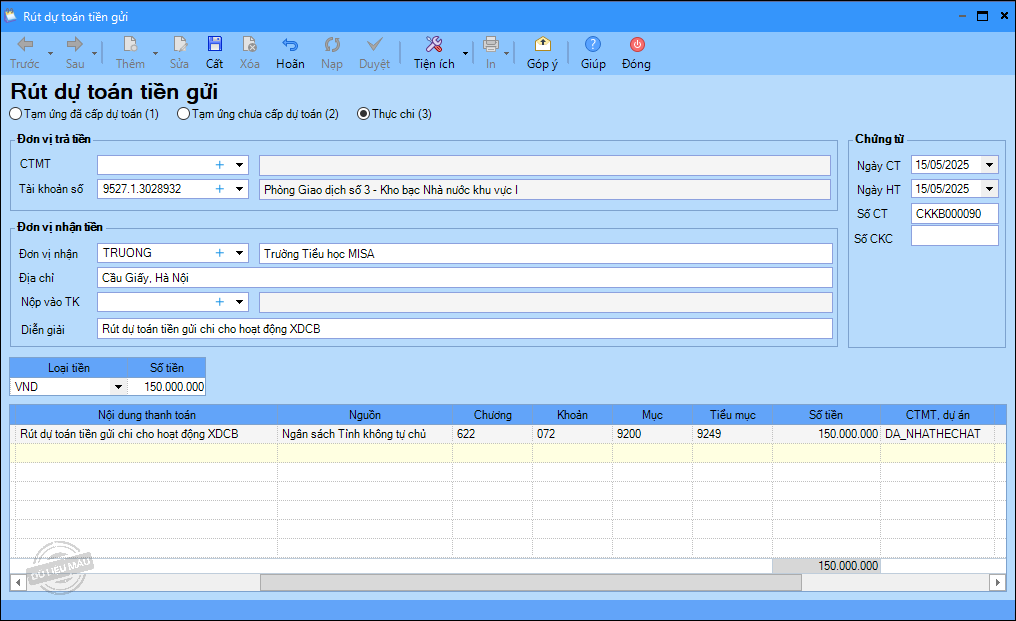Open the Ngày CT date dropdown
The height and width of the screenshot is (621, 1016).
[x=989, y=165]
